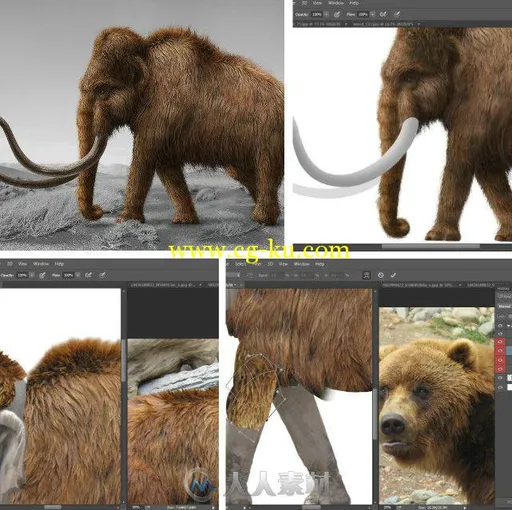Toggle visibility eye of the top layer group

500,326
